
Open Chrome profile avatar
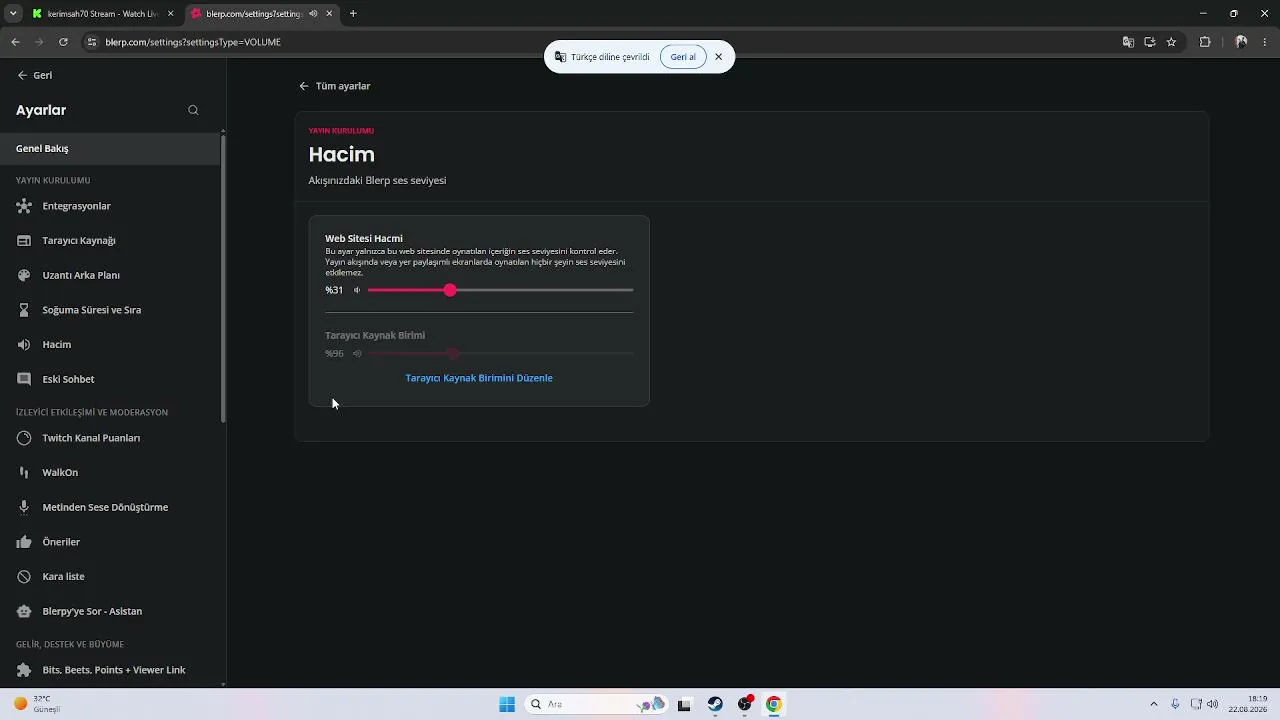[x=1241, y=42]
